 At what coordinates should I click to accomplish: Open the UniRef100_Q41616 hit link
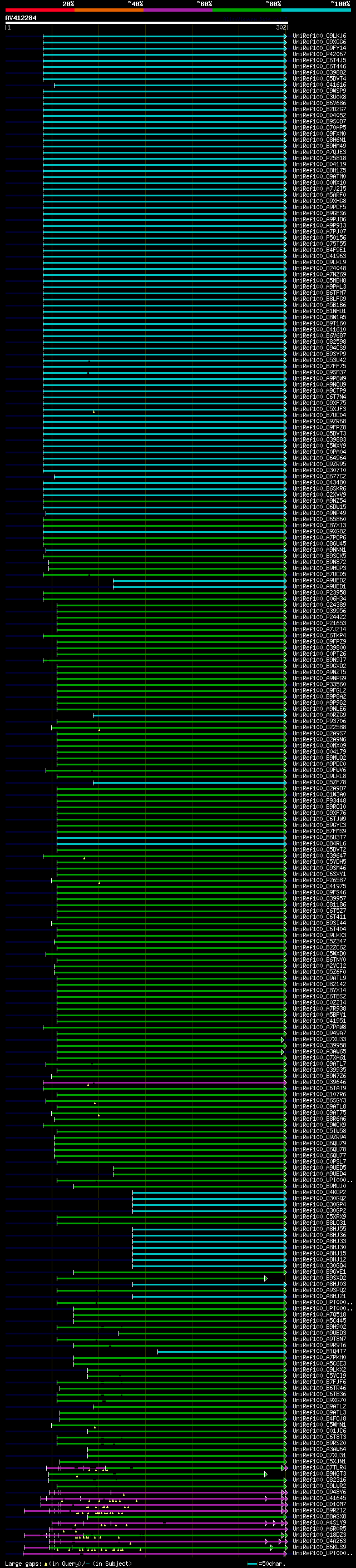click(x=319, y=85)
